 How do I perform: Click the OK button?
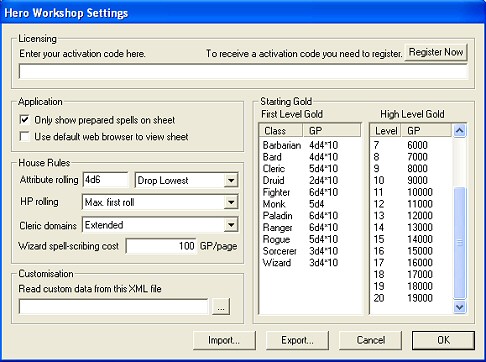click(443, 340)
